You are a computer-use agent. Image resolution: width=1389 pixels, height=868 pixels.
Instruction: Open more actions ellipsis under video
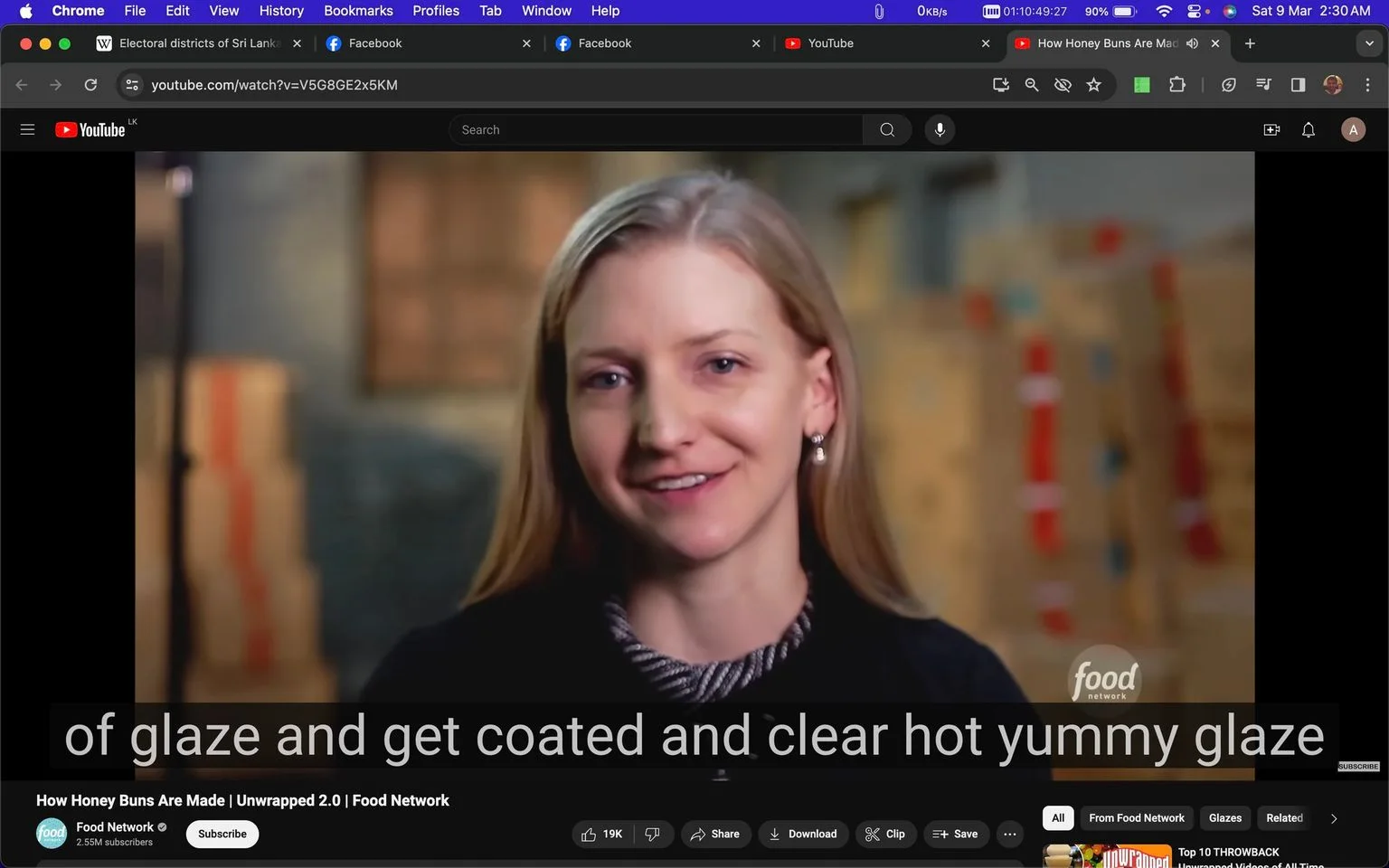point(1009,834)
